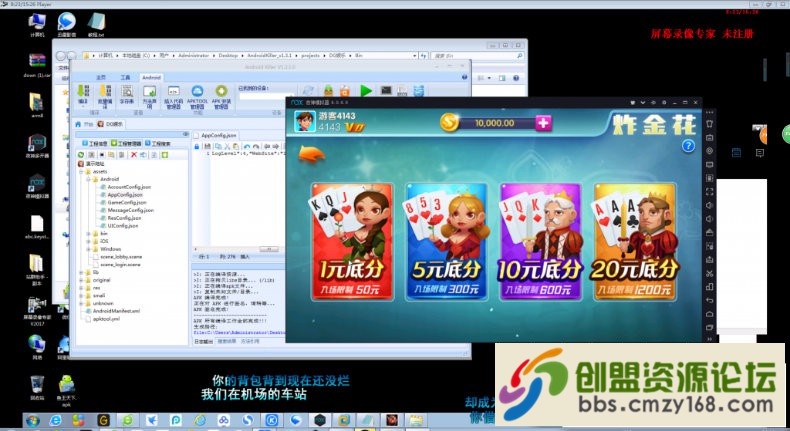This screenshot has width=790, height=431.
Task: Click the scissors icon in Nox right sidebar
Action: click(x=709, y=274)
